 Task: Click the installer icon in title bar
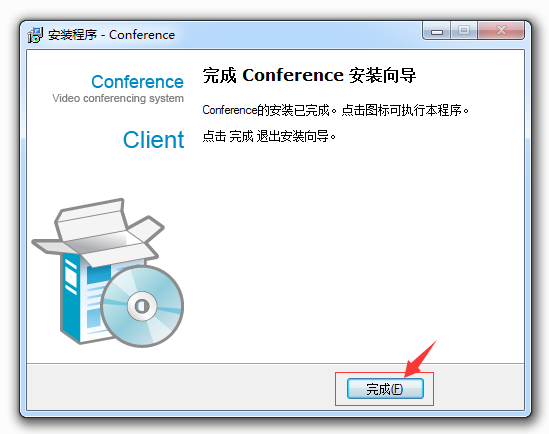point(35,35)
